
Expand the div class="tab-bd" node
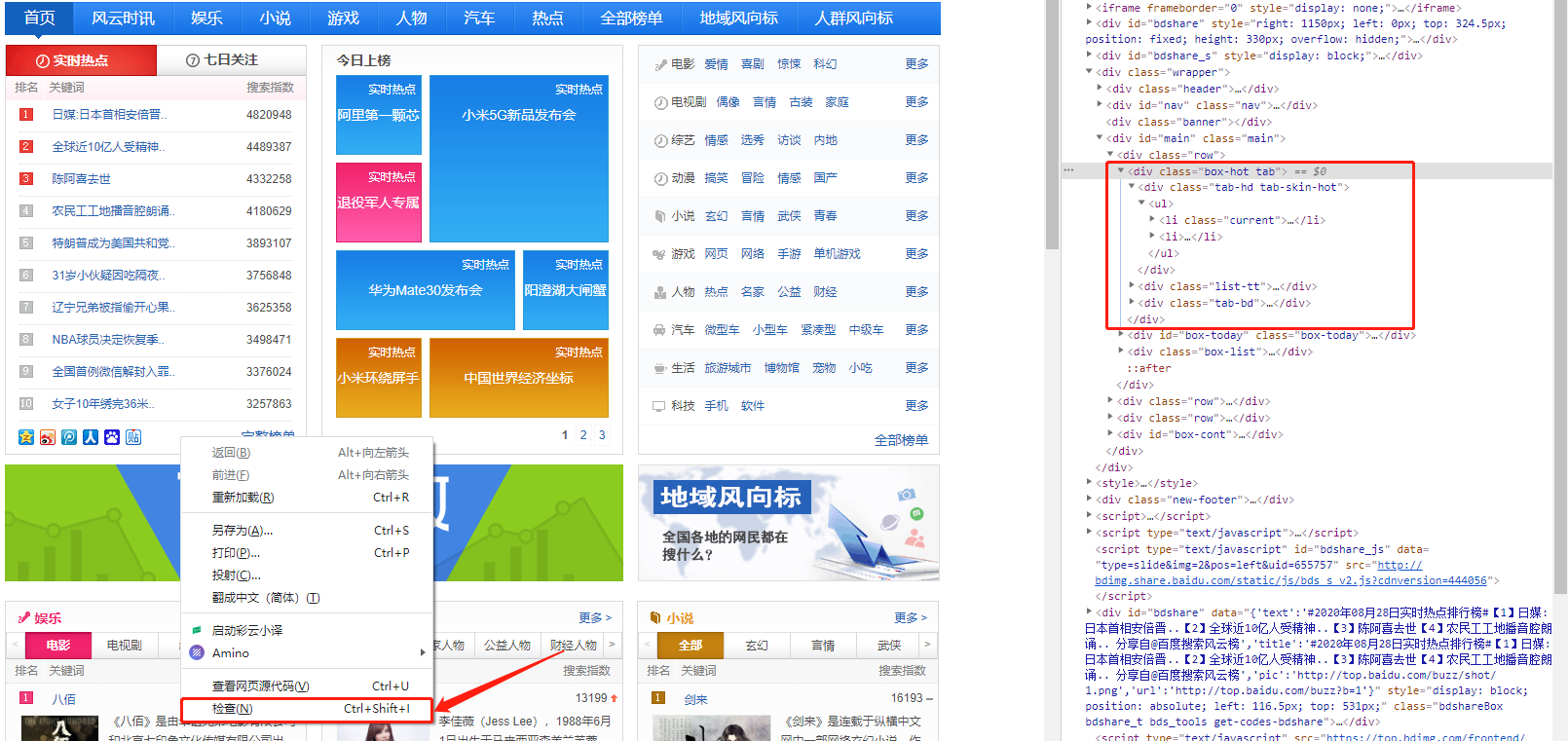point(1132,303)
